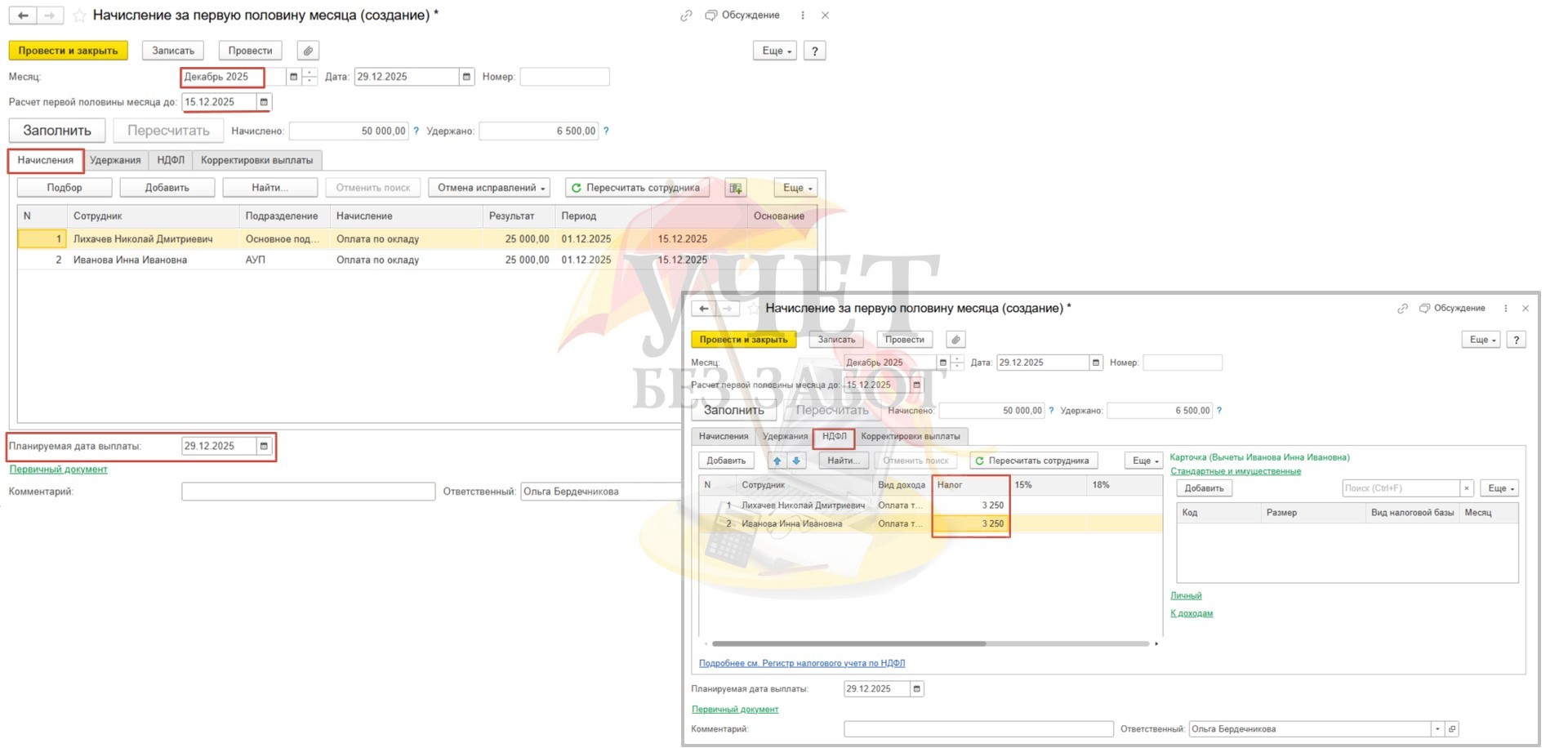
Task: Switch to Удержания tab in the back window
Action: pos(115,160)
